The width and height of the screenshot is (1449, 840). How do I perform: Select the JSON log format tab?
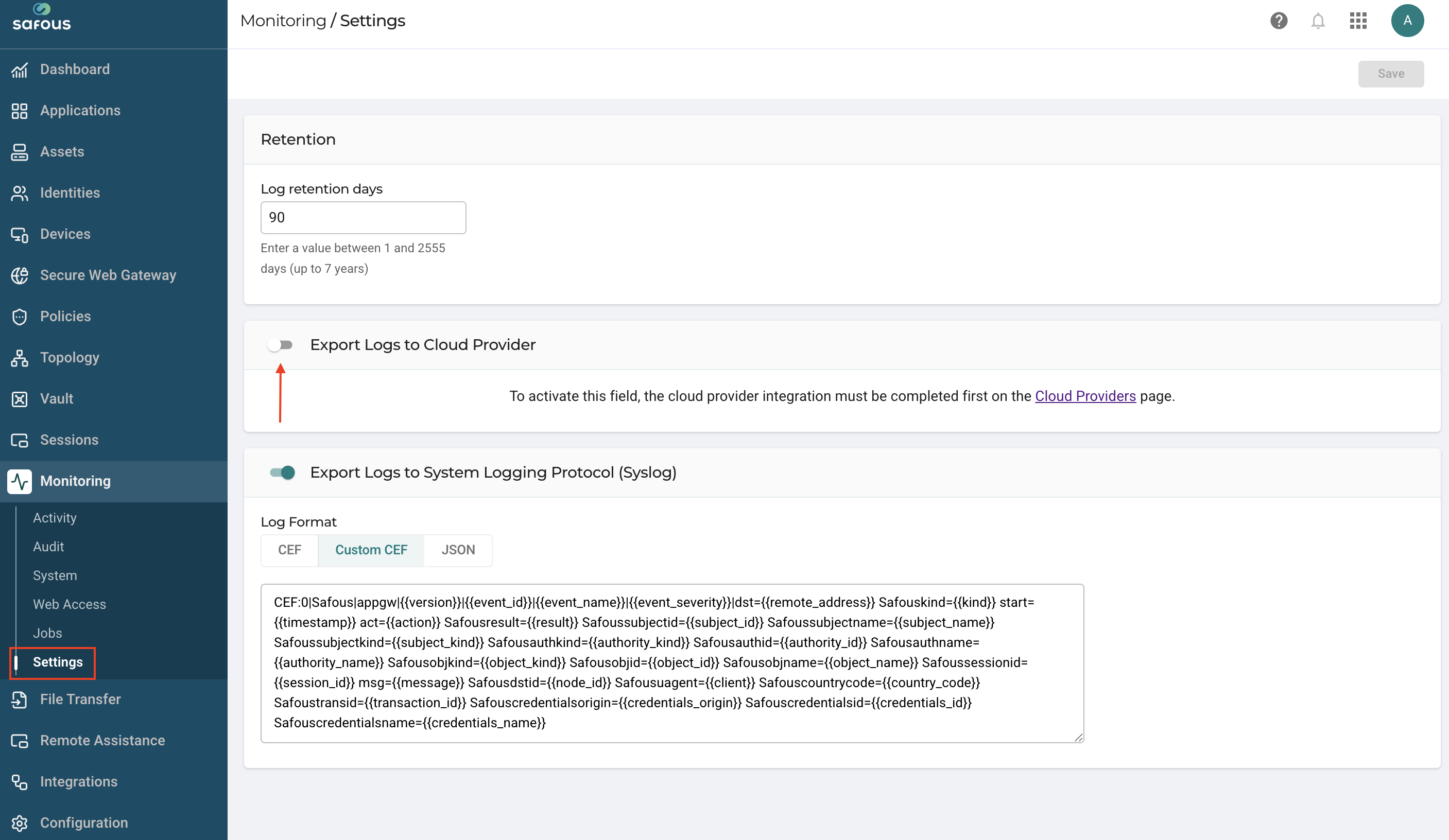click(x=458, y=550)
